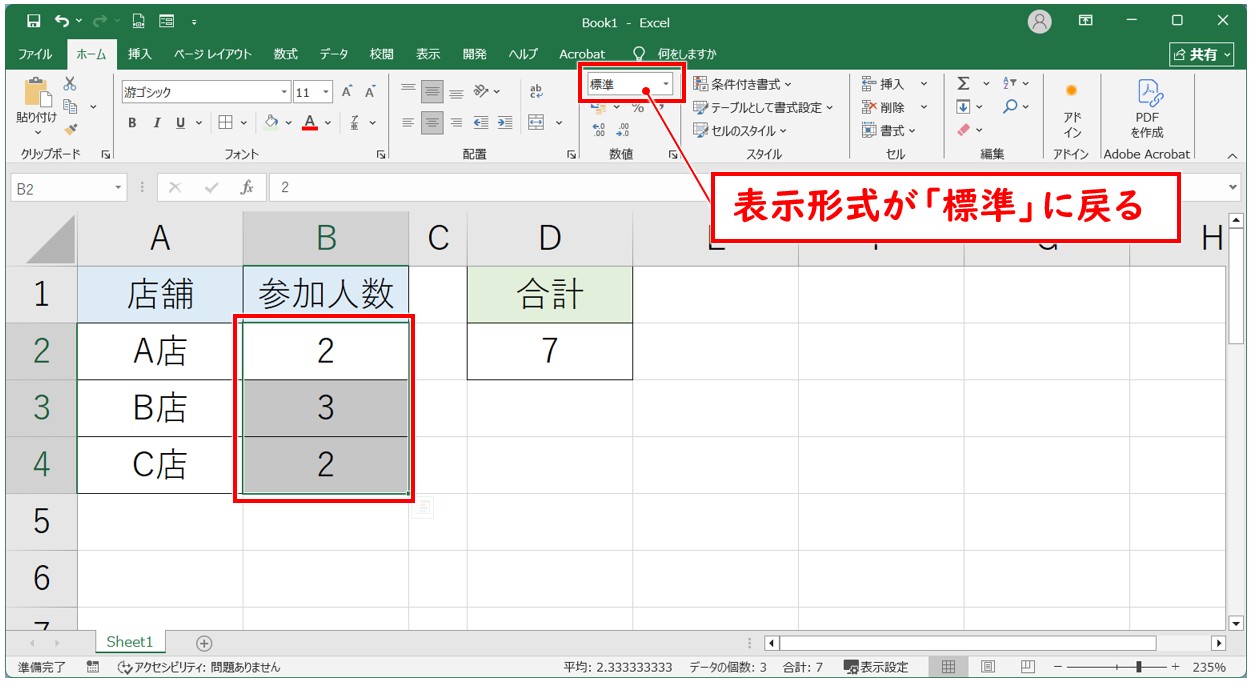Open the ファイル menu
This screenshot has width=1252, height=685.
[35, 54]
